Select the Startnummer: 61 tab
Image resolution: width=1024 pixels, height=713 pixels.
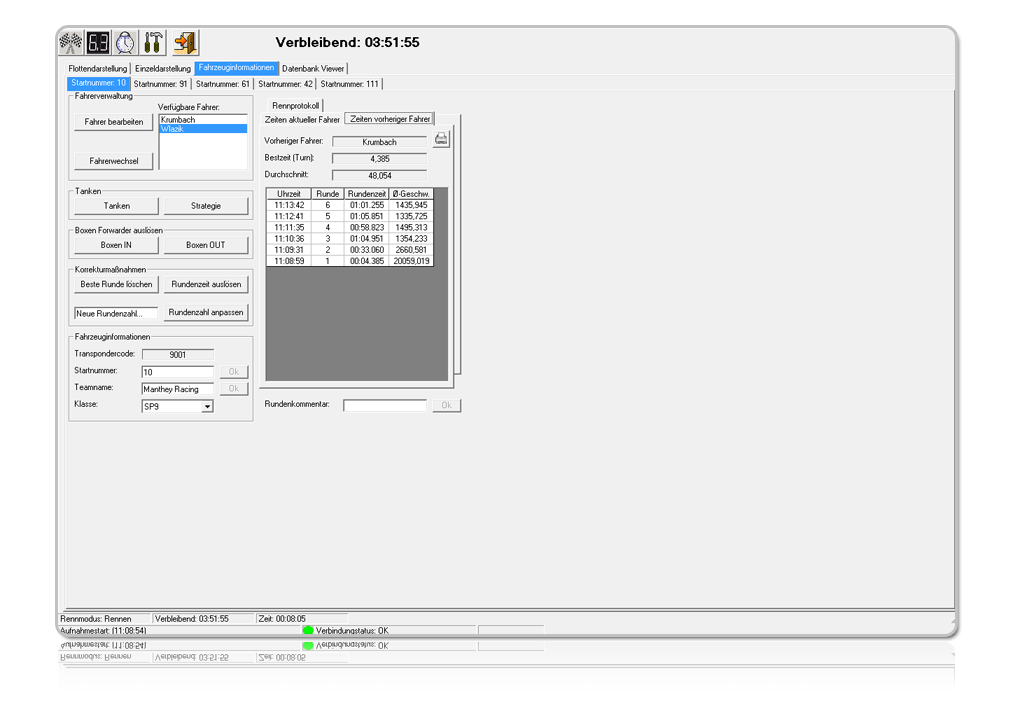coord(223,84)
